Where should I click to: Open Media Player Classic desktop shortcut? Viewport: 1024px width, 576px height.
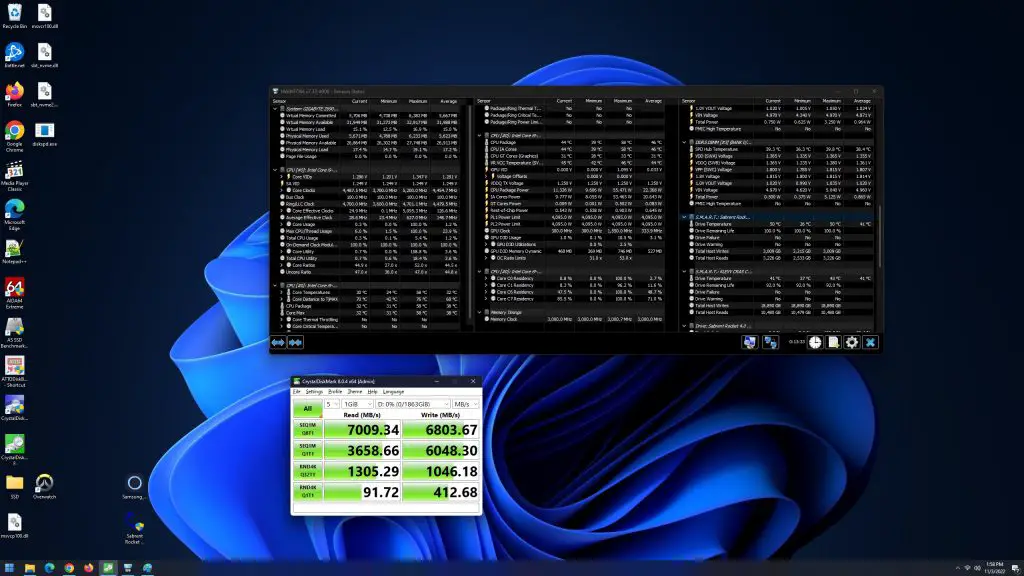(x=14, y=176)
